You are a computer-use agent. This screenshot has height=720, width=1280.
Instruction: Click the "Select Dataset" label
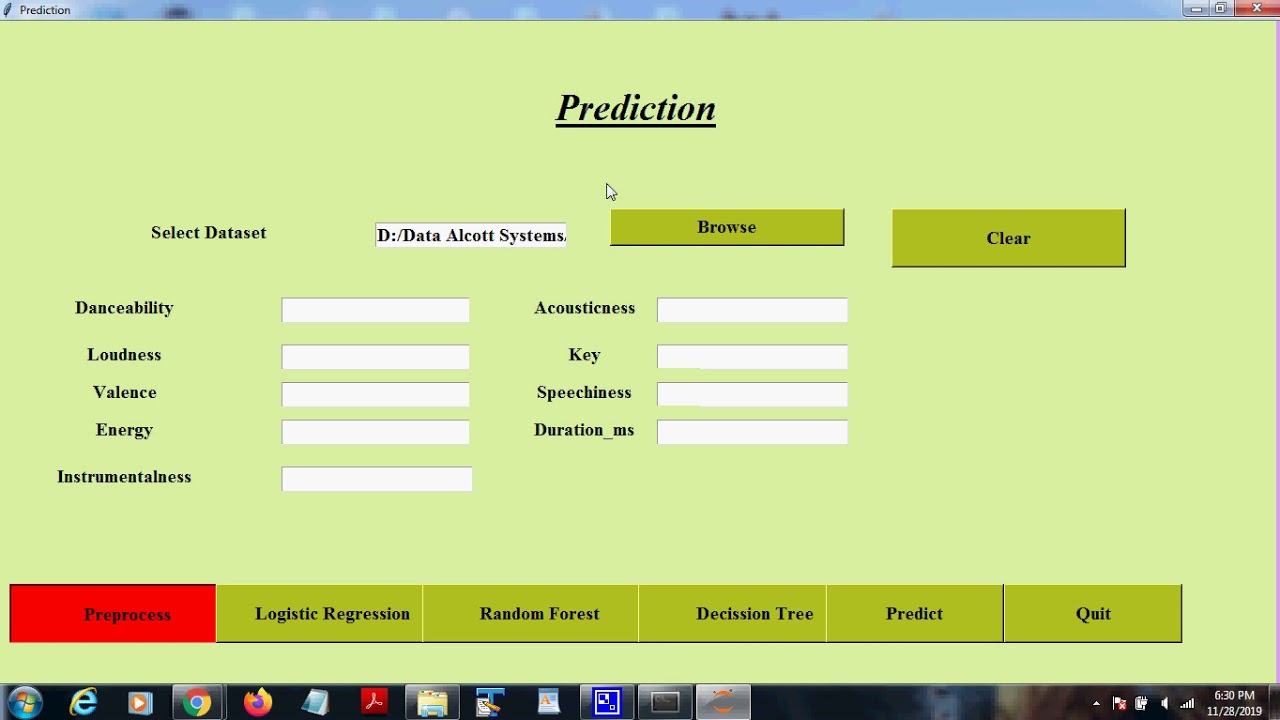tap(209, 233)
